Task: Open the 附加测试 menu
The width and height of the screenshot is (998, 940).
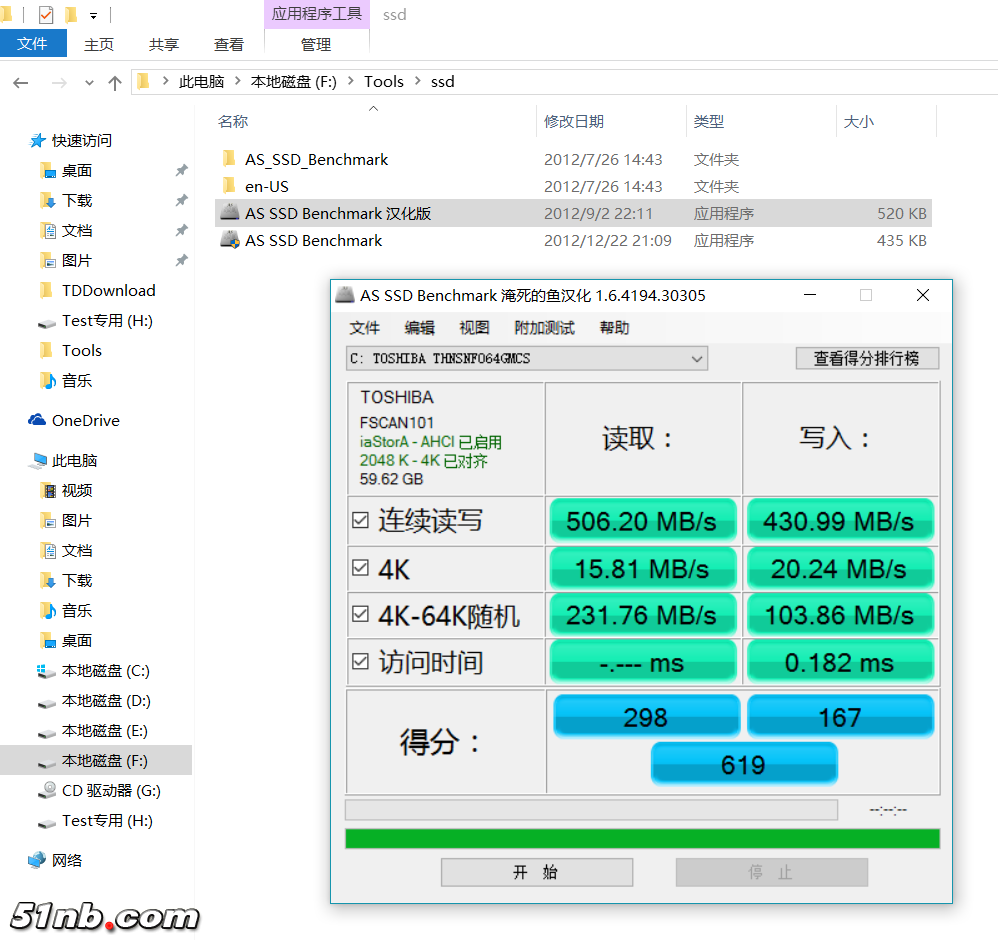Action: [544, 328]
